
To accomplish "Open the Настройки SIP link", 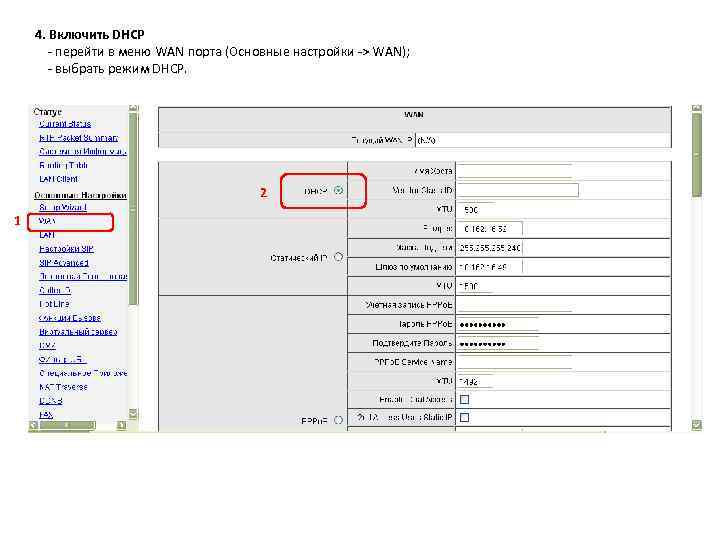I will click(x=67, y=249).
